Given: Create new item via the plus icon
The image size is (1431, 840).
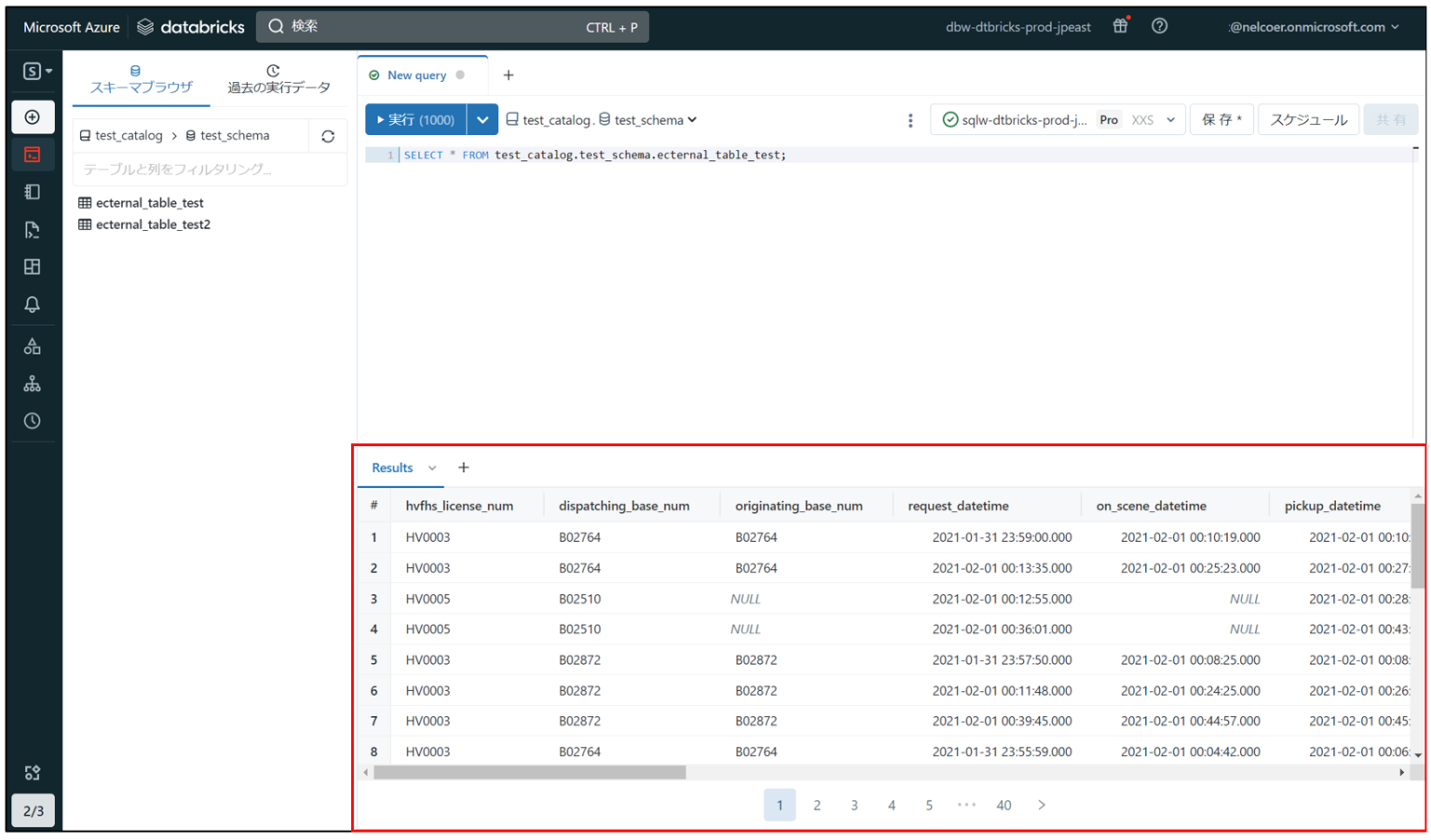Looking at the screenshot, I should click(33, 116).
